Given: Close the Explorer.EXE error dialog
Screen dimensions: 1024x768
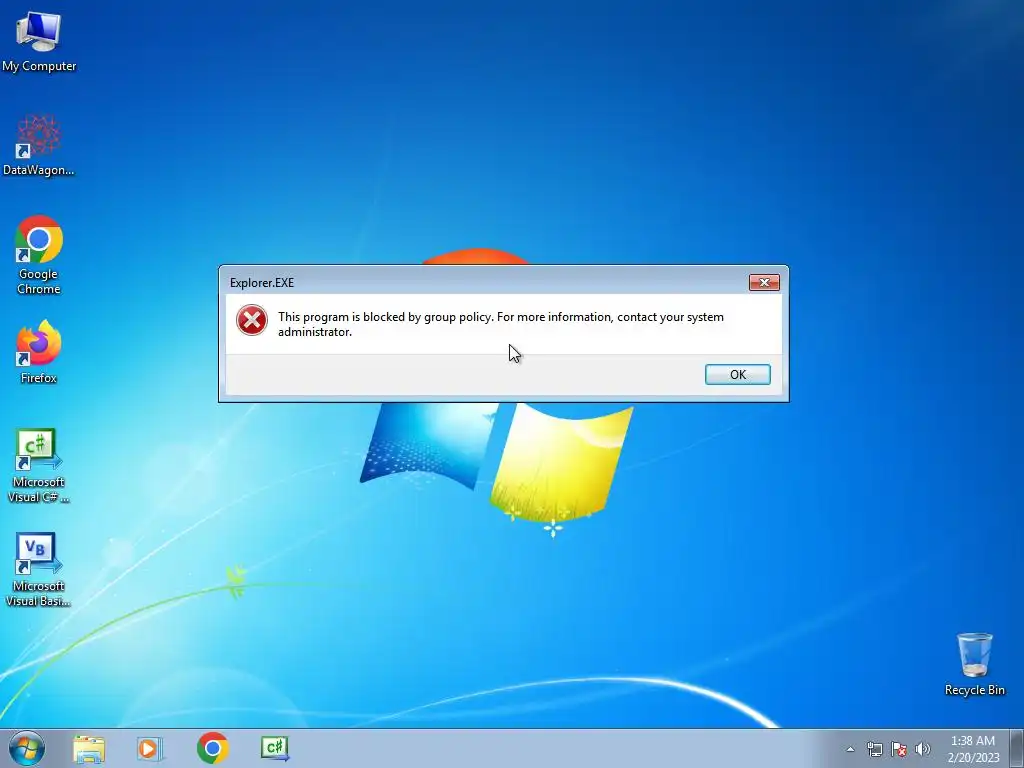Looking at the screenshot, I should (x=764, y=282).
